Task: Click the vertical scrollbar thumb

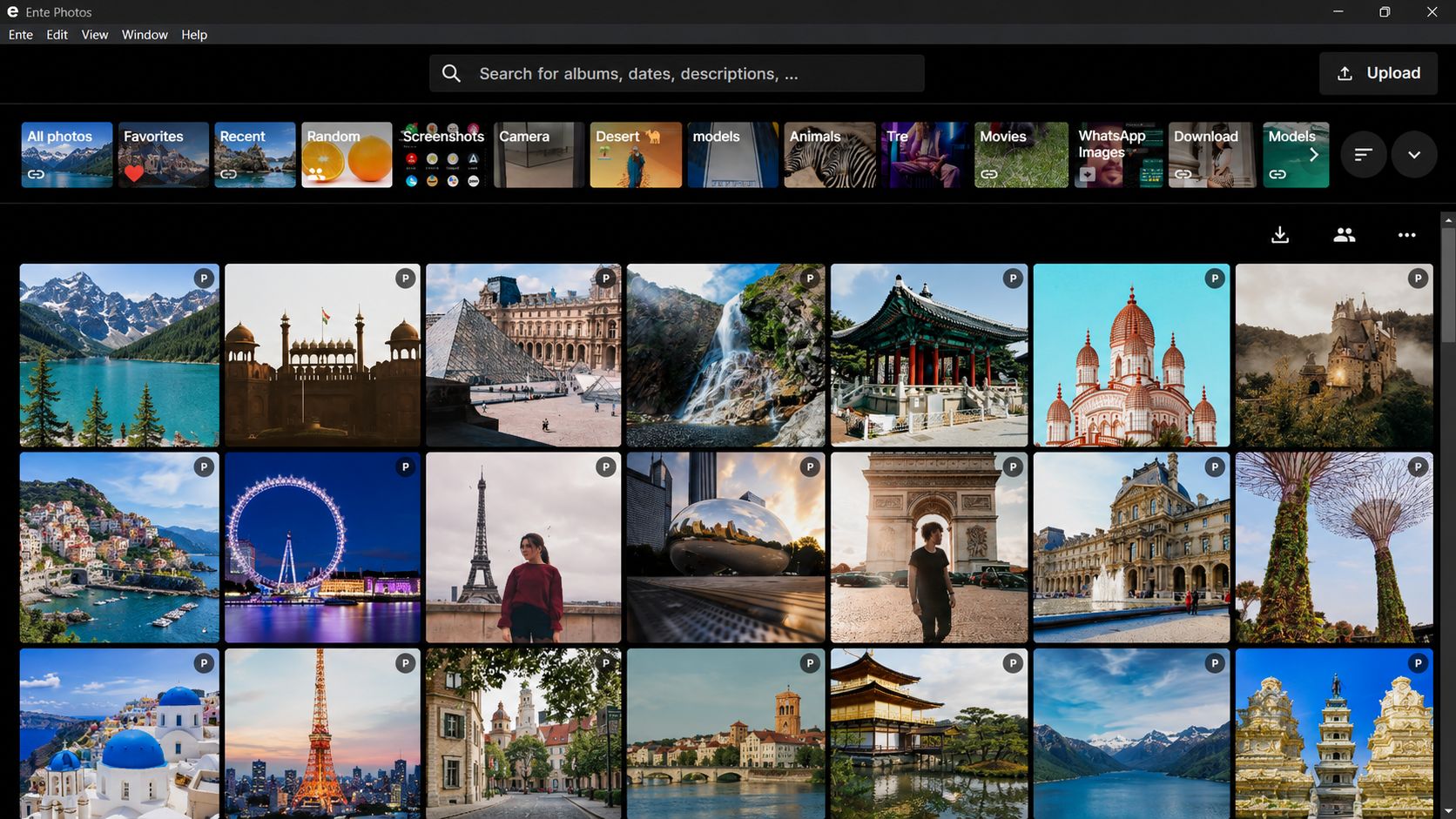Action: (1447, 285)
